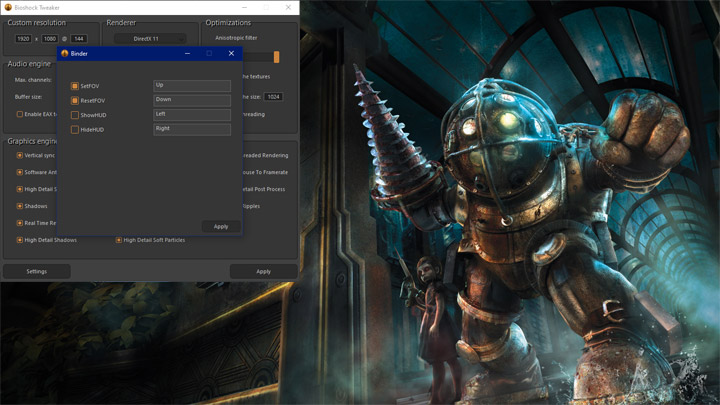The height and width of the screenshot is (405, 720).
Task: Open the DirectX 11 renderer dropdown
Action: (x=150, y=39)
